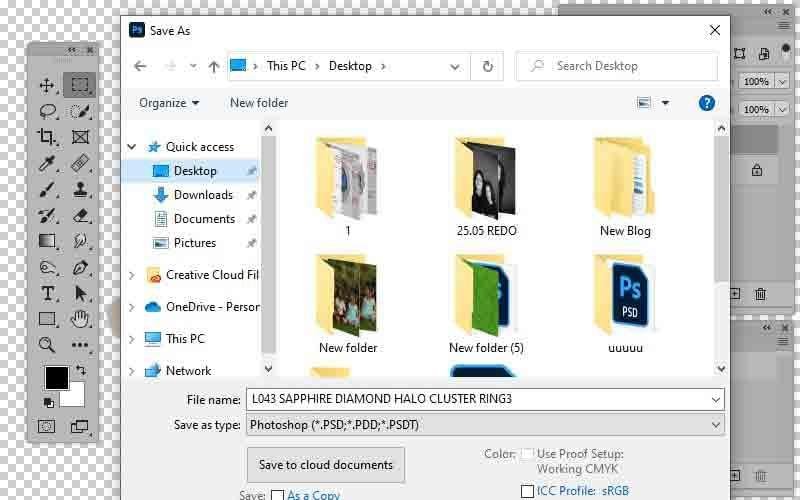Select the Quick Selection tool

80,111
